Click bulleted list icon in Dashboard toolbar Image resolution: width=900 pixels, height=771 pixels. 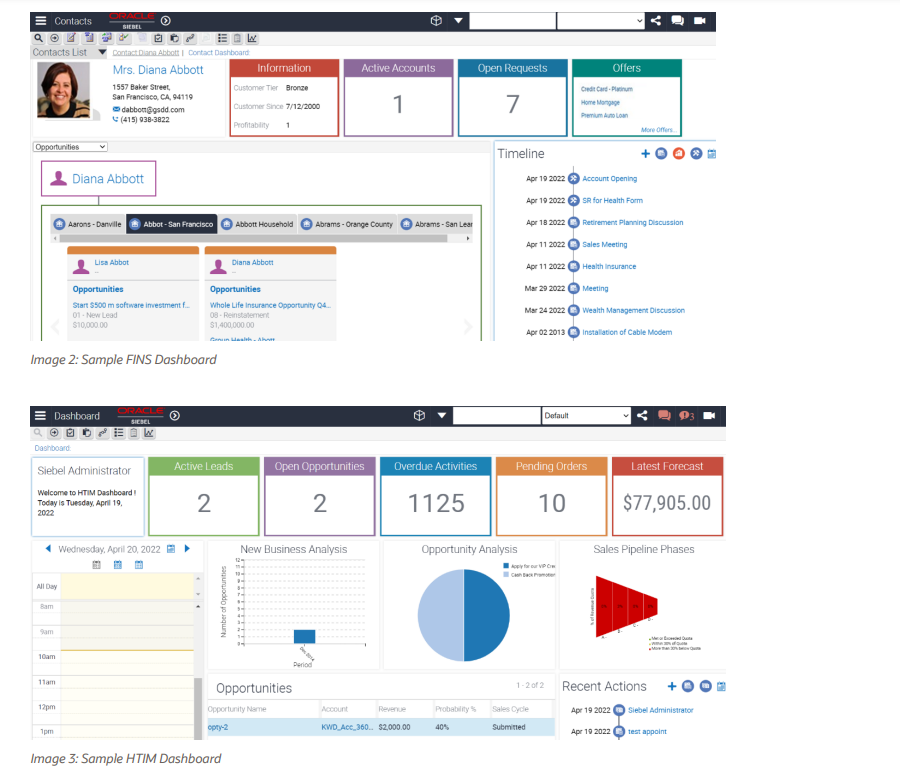tap(119, 433)
